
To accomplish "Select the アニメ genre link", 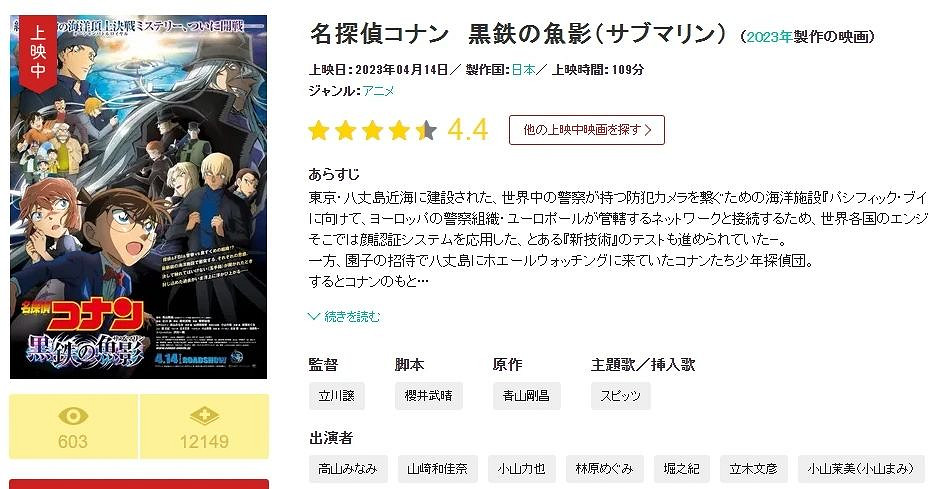I will [378, 91].
